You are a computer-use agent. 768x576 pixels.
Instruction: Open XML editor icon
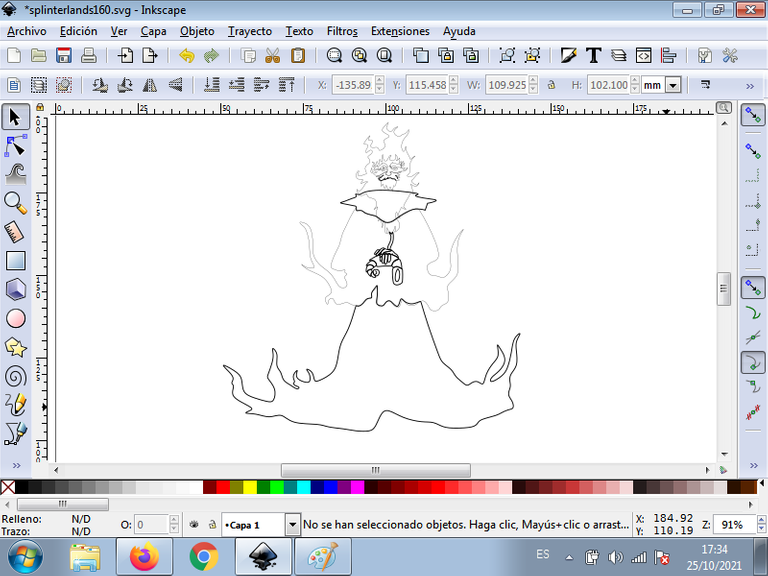(644, 55)
